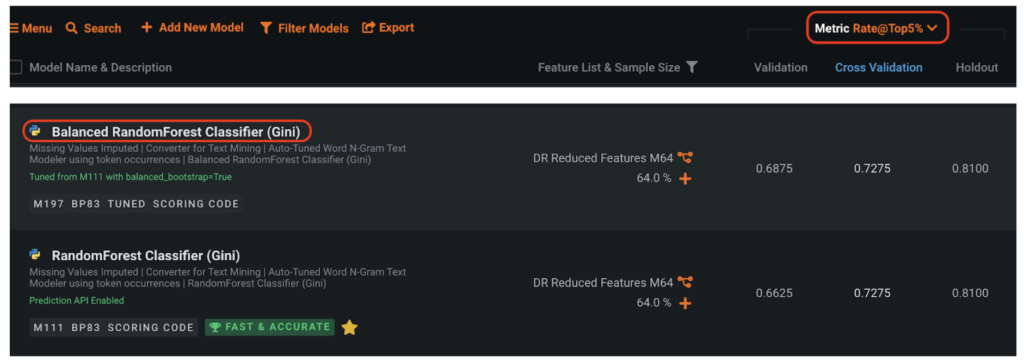The height and width of the screenshot is (362, 1024).
Task: Click the Add New Model plus icon
Action: [x=146, y=27]
